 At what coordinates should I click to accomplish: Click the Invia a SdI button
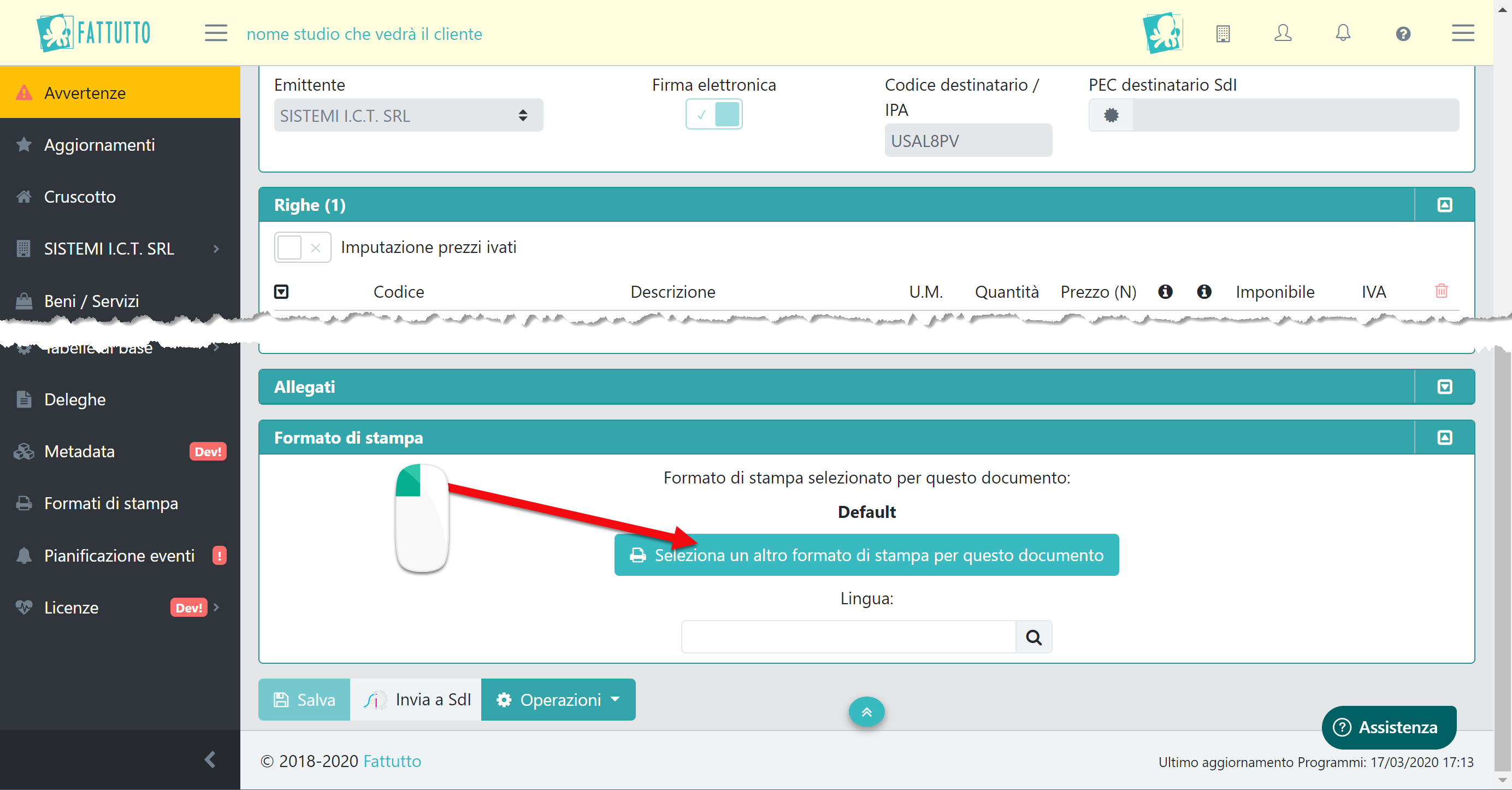pyautogui.click(x=416, y=700)
